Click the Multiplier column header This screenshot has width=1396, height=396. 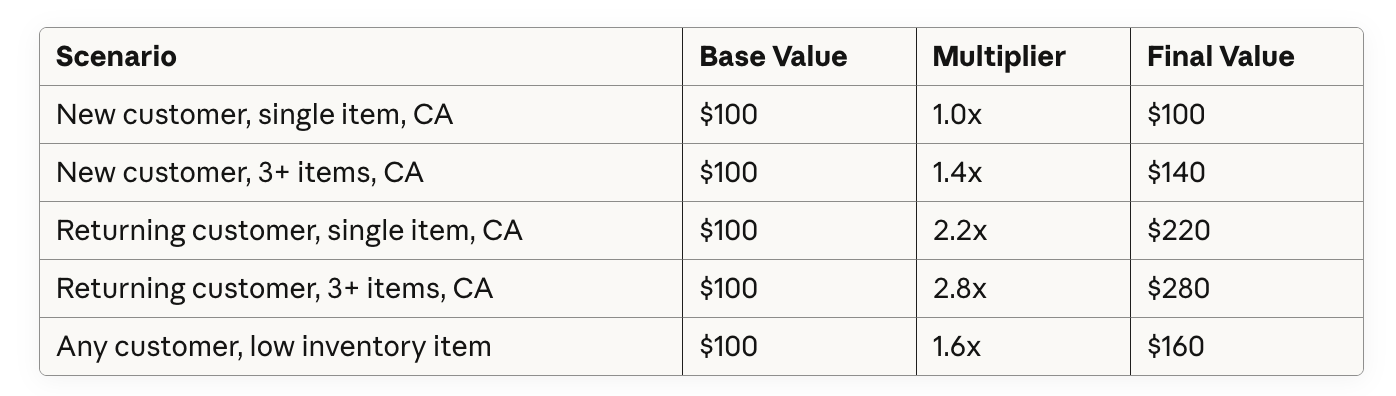pyautogui.click(x=998, y=57)
